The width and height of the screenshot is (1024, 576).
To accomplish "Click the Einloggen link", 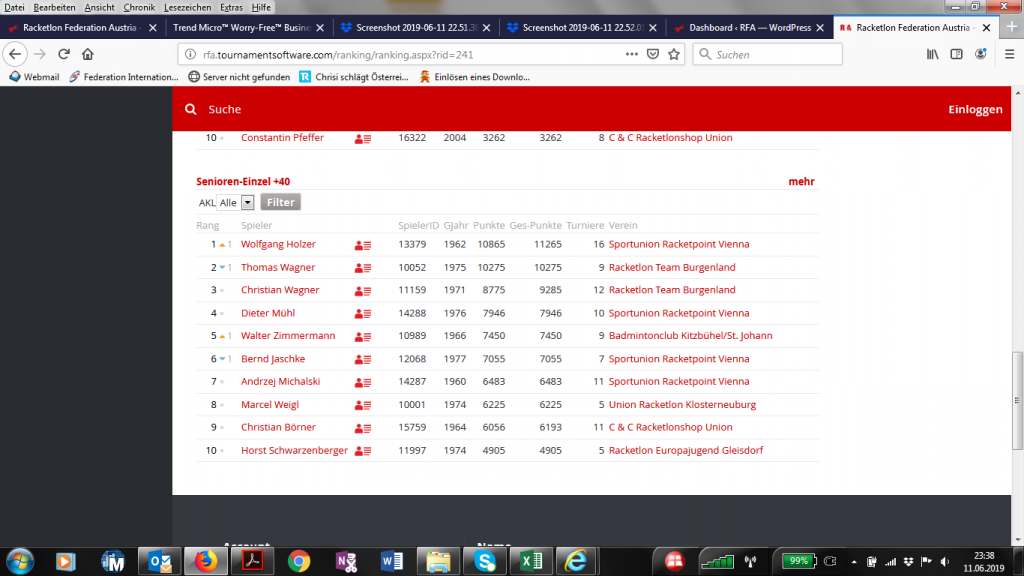I will point(974,110).
